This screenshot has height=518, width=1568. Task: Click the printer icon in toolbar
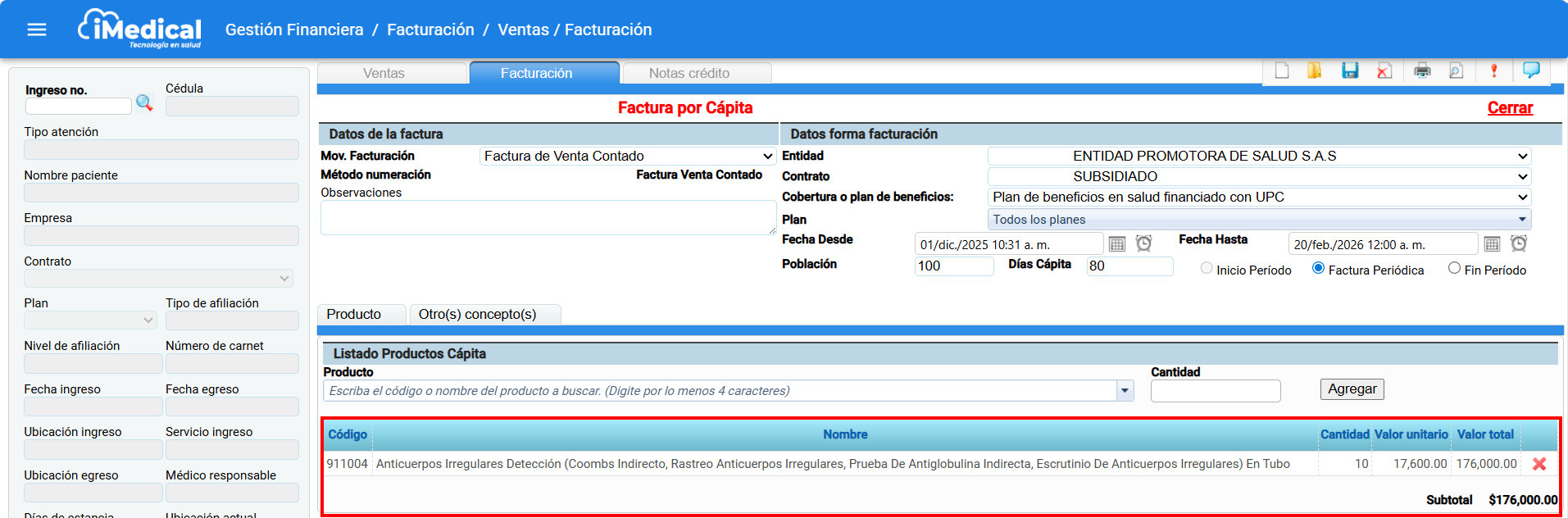click(x=1422, y=70)
